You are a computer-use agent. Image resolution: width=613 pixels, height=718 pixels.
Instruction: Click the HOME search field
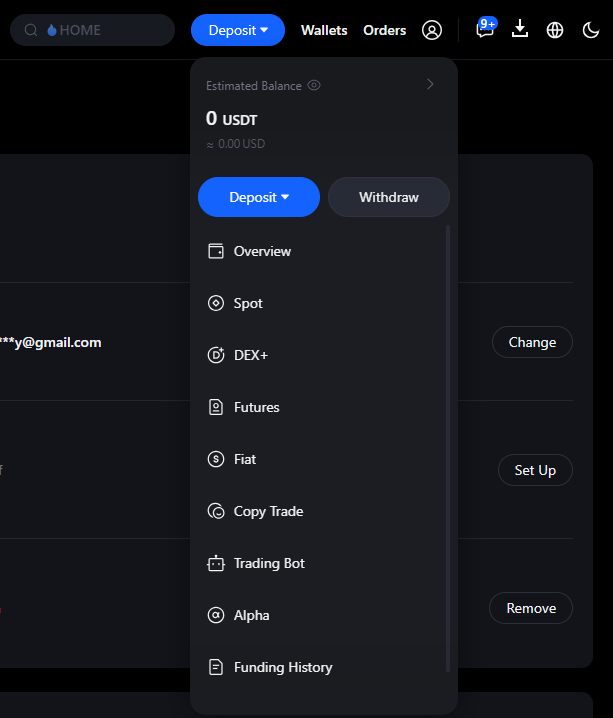coord(92,30)
